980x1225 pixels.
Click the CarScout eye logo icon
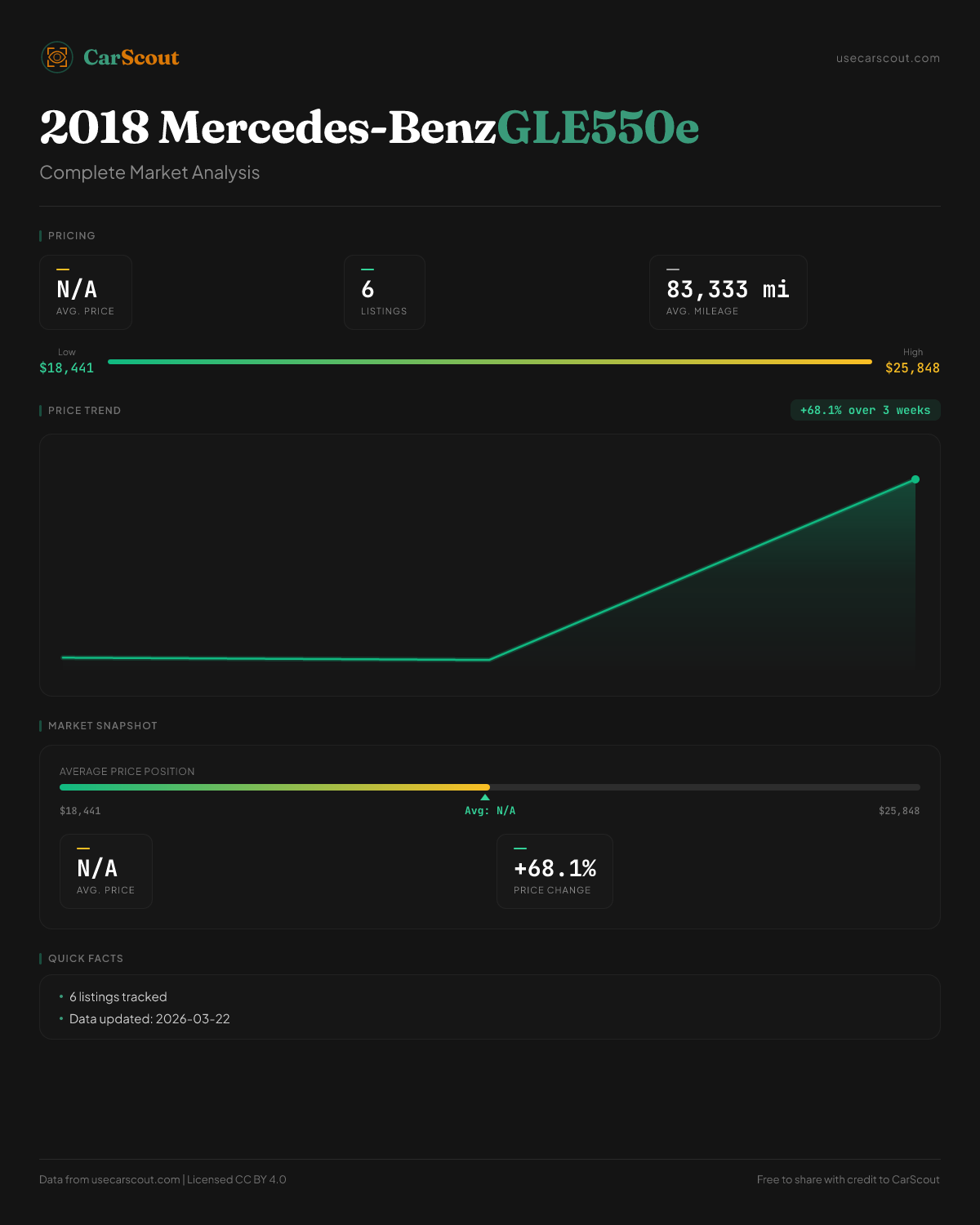57,57
